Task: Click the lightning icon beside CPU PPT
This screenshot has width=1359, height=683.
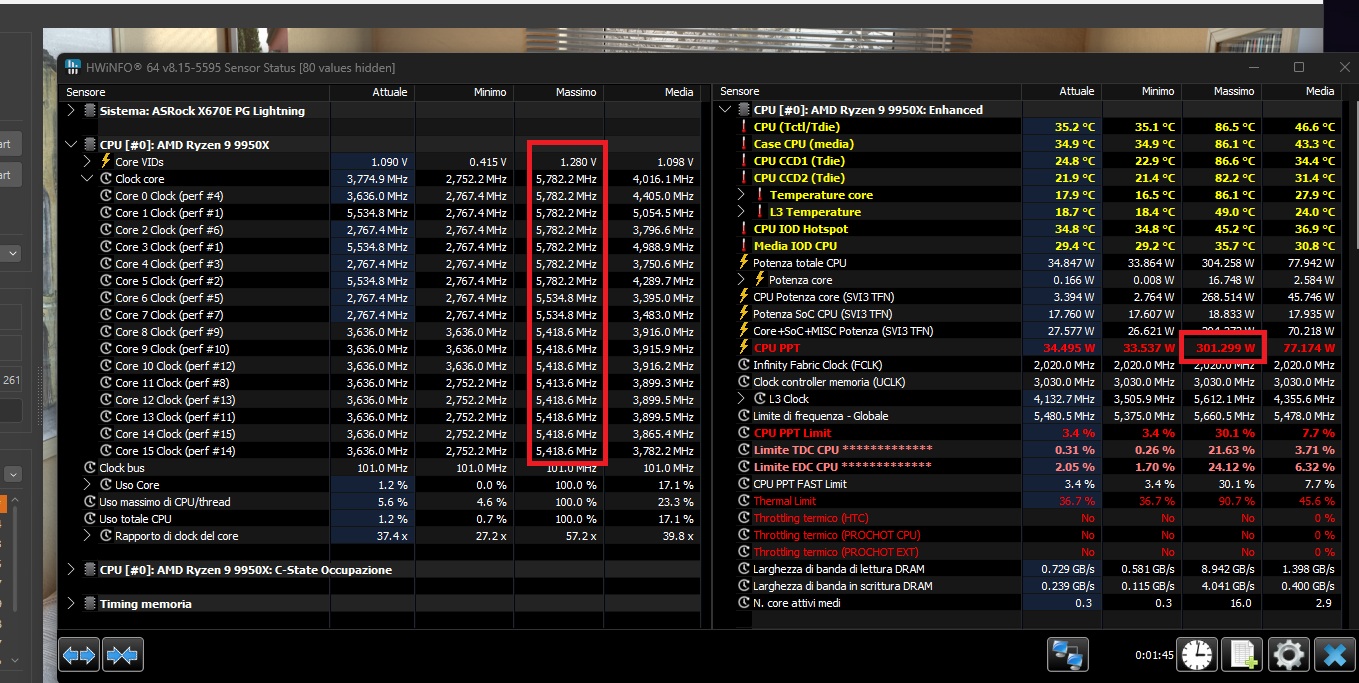Action: click(x=743, y=347)
